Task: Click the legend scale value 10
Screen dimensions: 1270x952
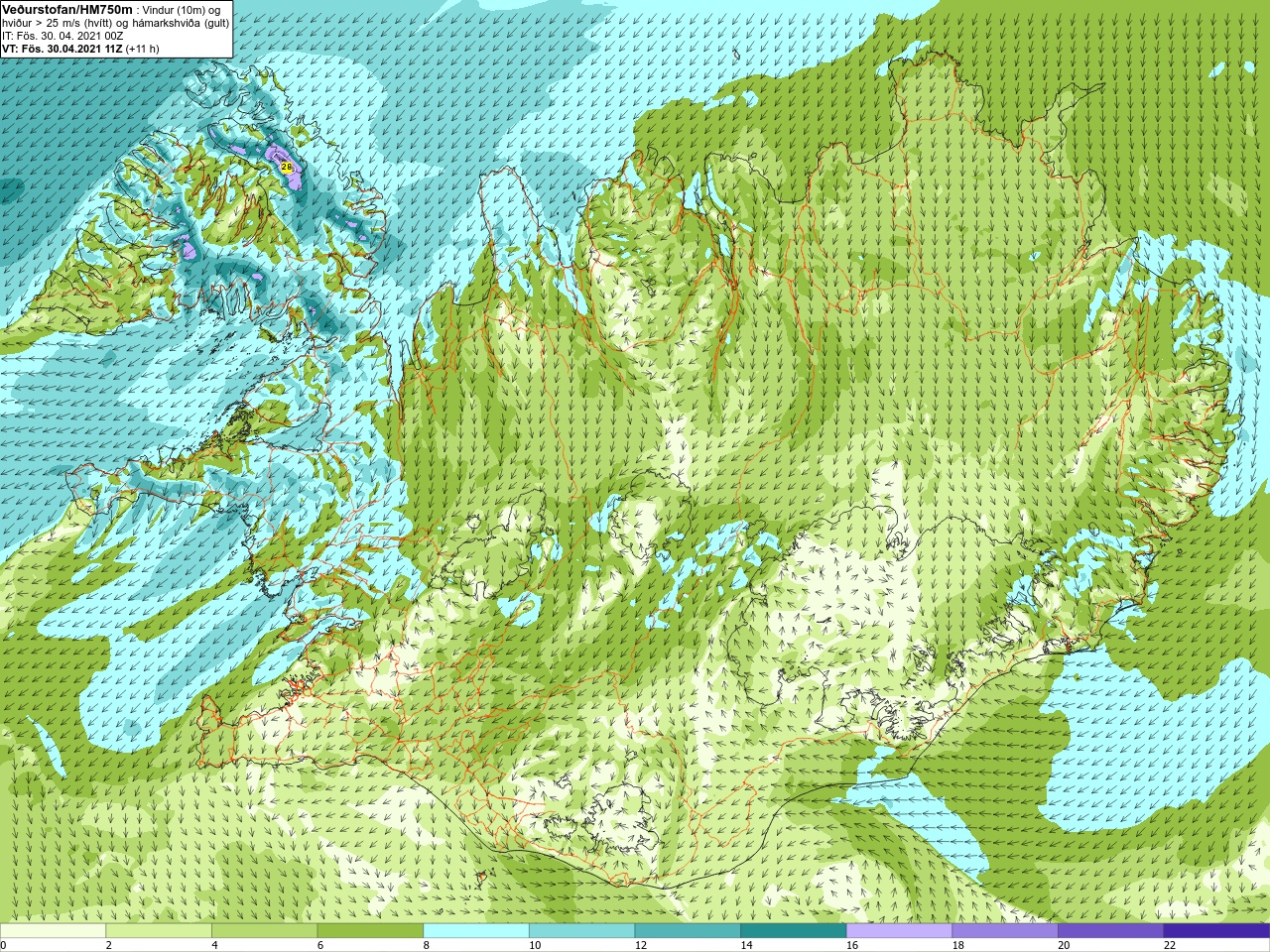Action: coord(535,945)
